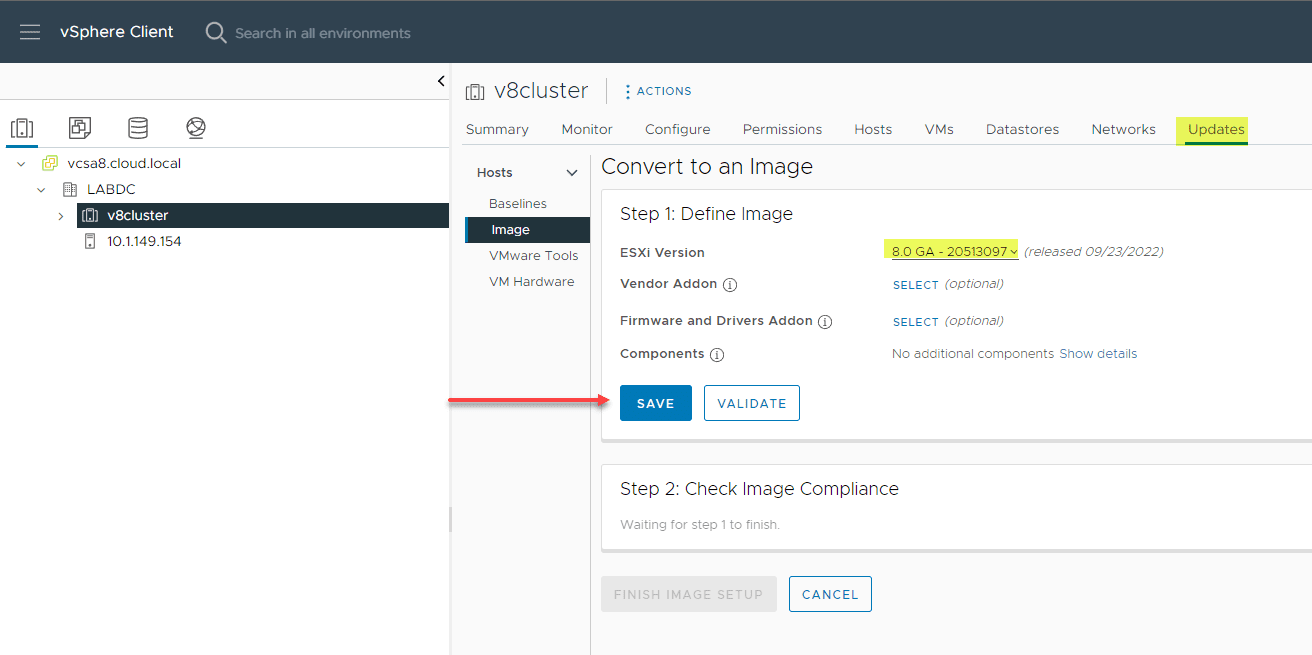Collapse the left navigation pane
Image resolution: width=1312 pixels, height=655 pixels.
click(441, 81)
